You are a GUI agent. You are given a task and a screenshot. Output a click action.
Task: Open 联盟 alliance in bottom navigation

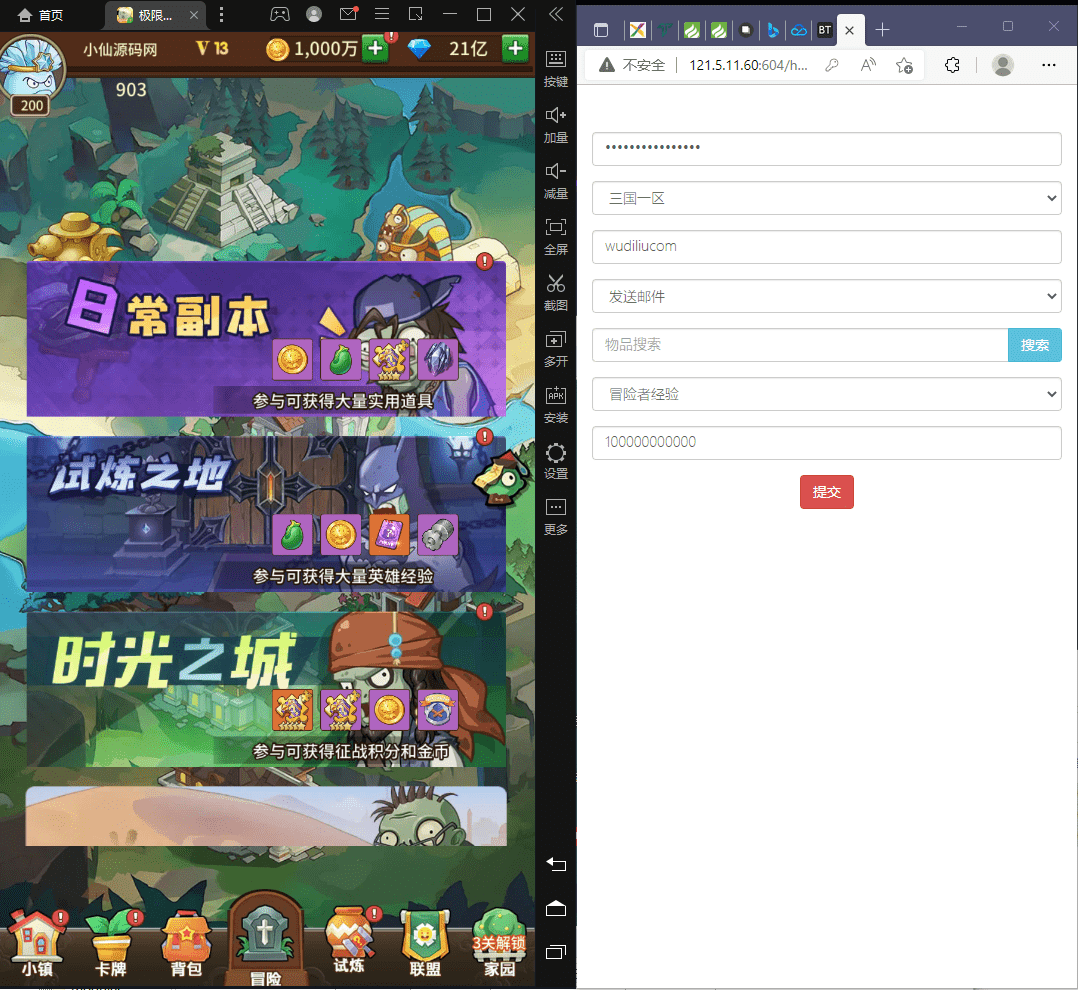pyautogui.click(x=425, y=943)
